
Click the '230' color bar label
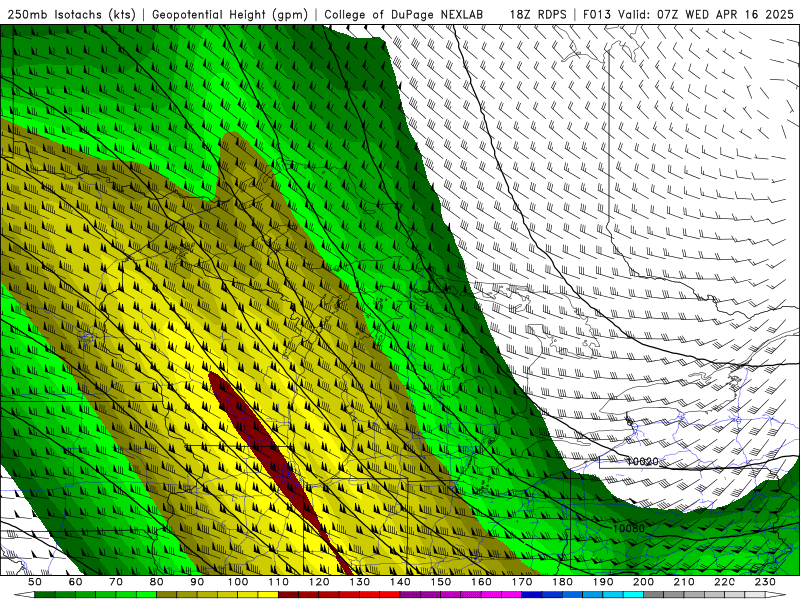click(x=766, y=582)
